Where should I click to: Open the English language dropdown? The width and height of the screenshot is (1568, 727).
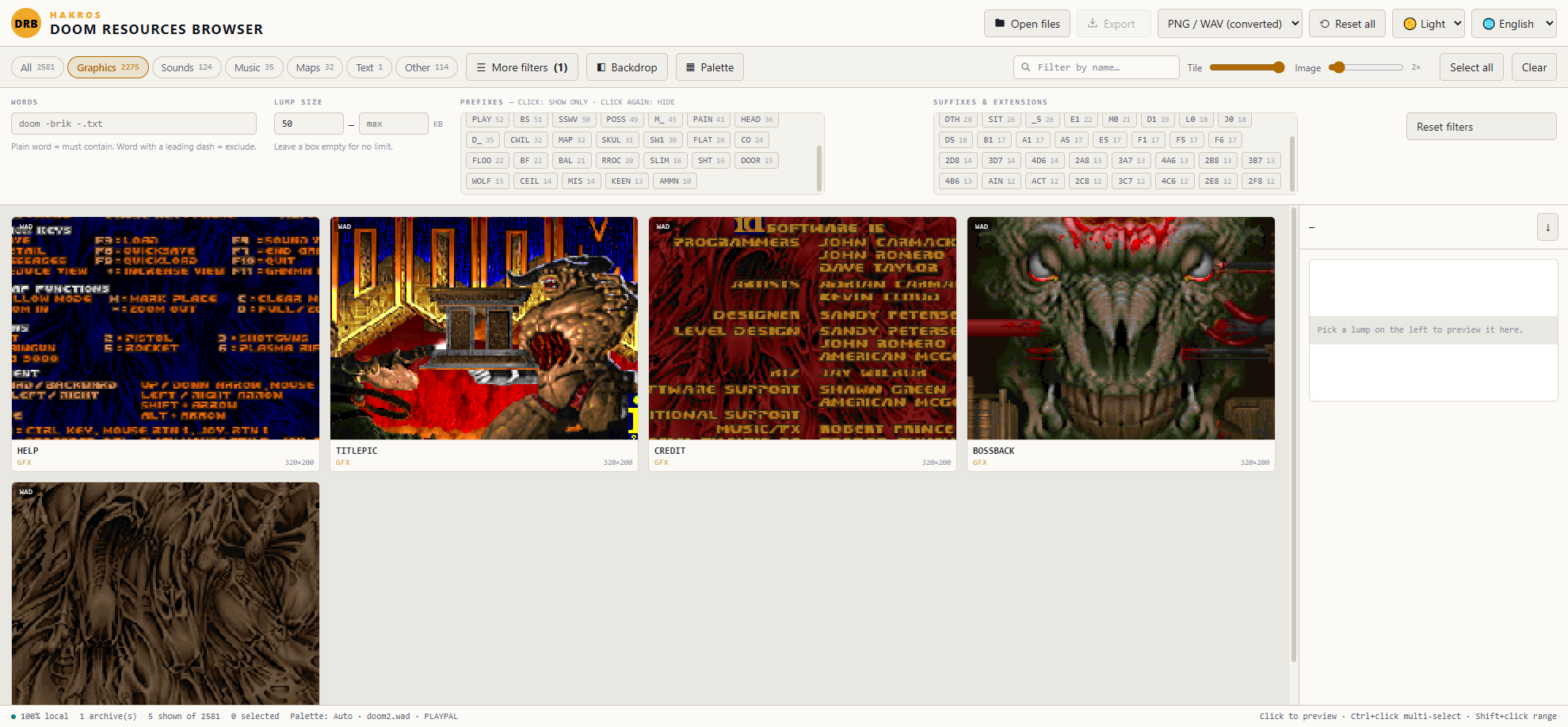coord(1514,24)
